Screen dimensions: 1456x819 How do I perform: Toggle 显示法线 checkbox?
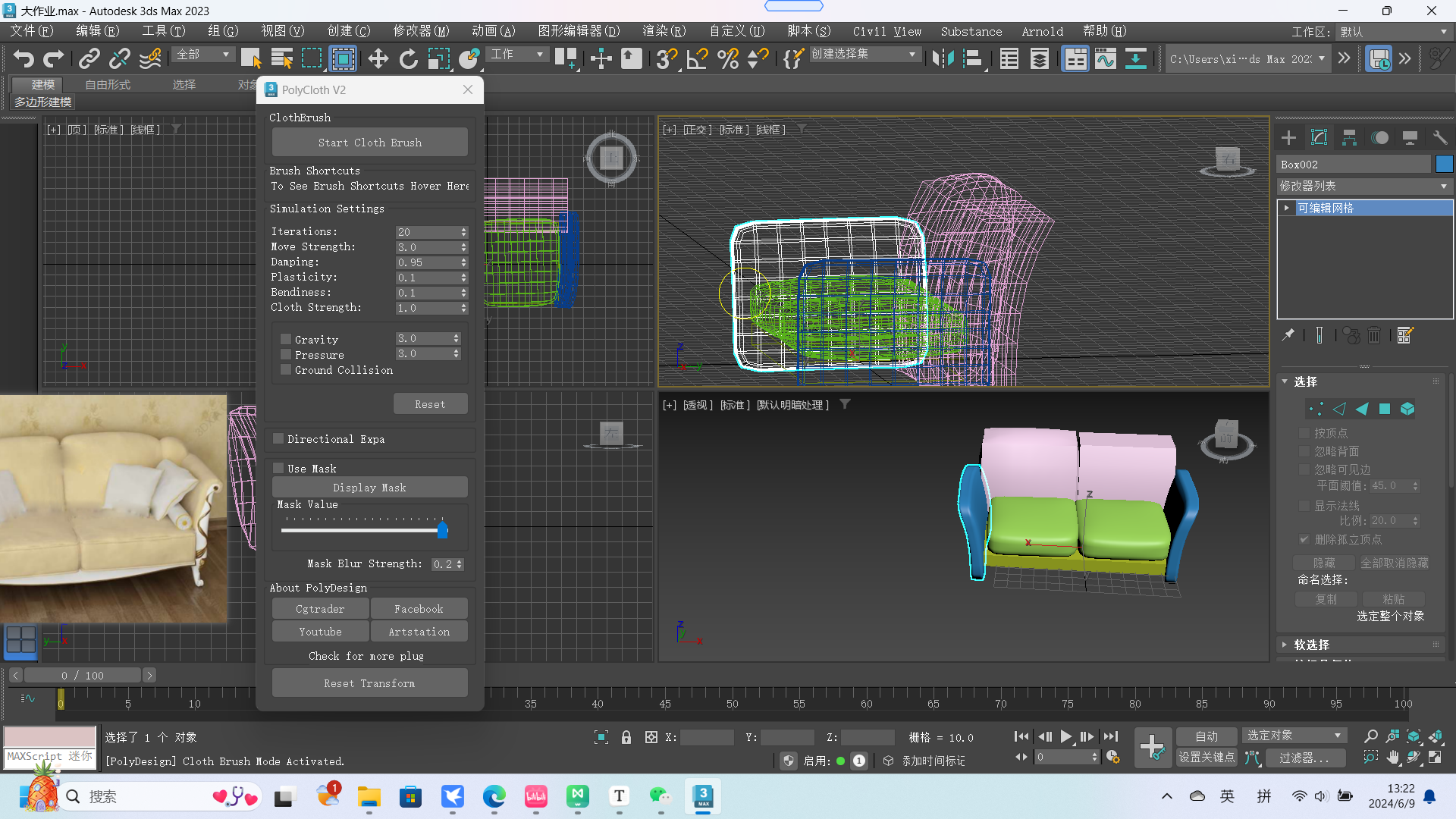[x=1304, y=506]
